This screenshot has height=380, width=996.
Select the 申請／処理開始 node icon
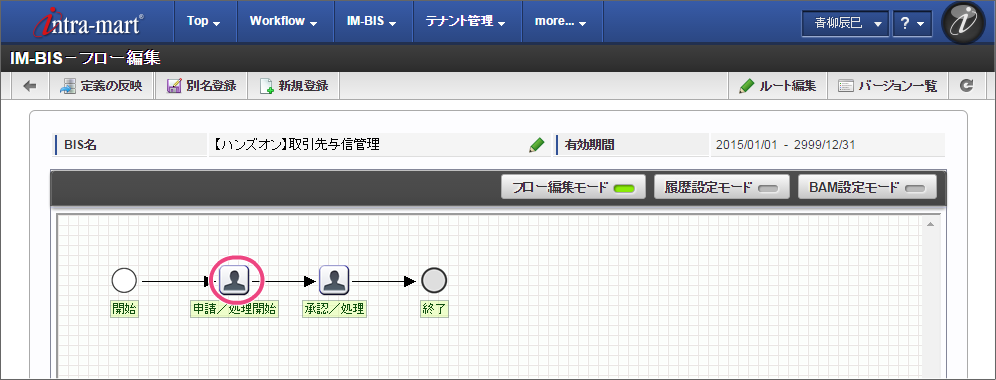tap(234, 280)
